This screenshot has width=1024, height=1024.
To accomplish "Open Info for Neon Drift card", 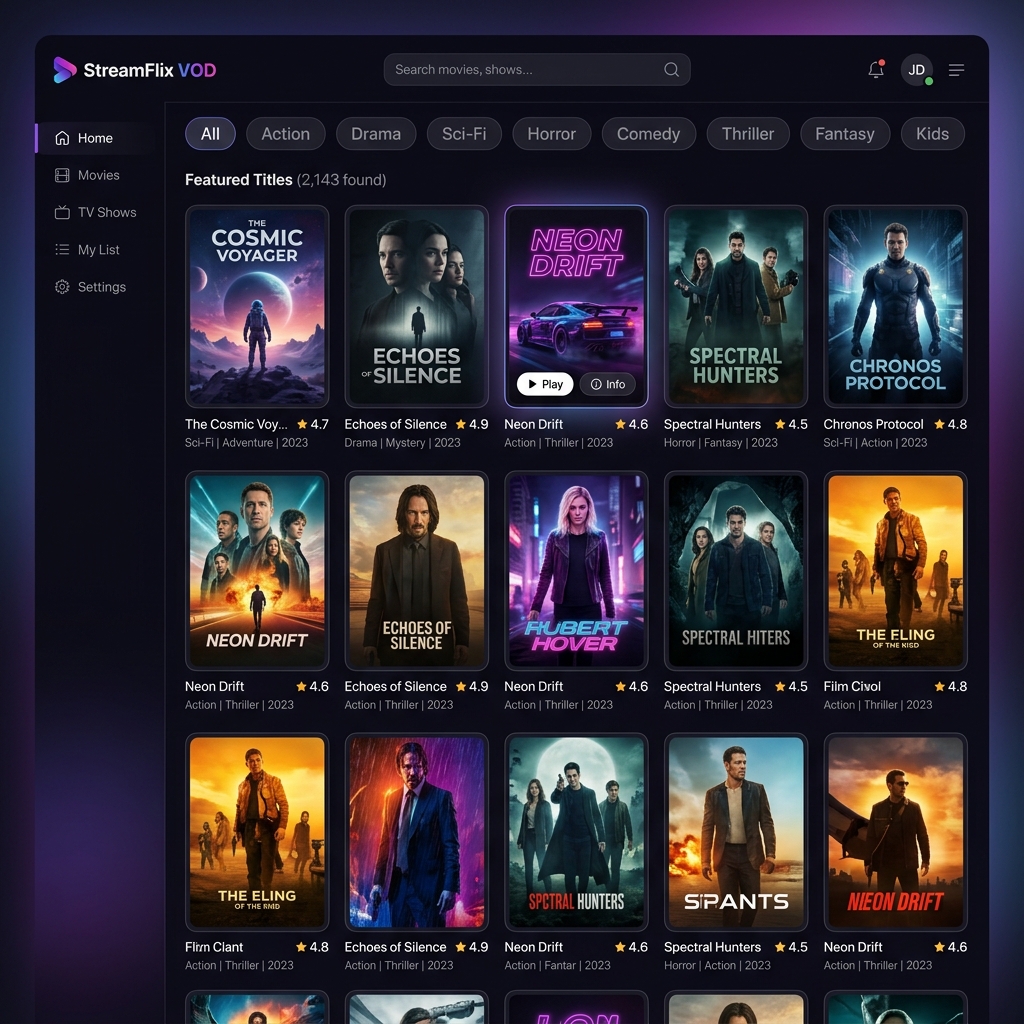I will pyautogui.click(x=608, y=384).
